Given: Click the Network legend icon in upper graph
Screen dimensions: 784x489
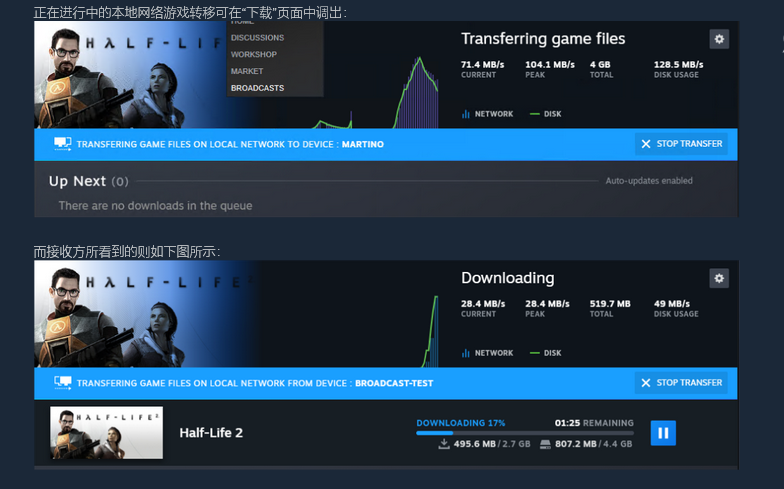Looking at the screenshot, I should 466,114.
